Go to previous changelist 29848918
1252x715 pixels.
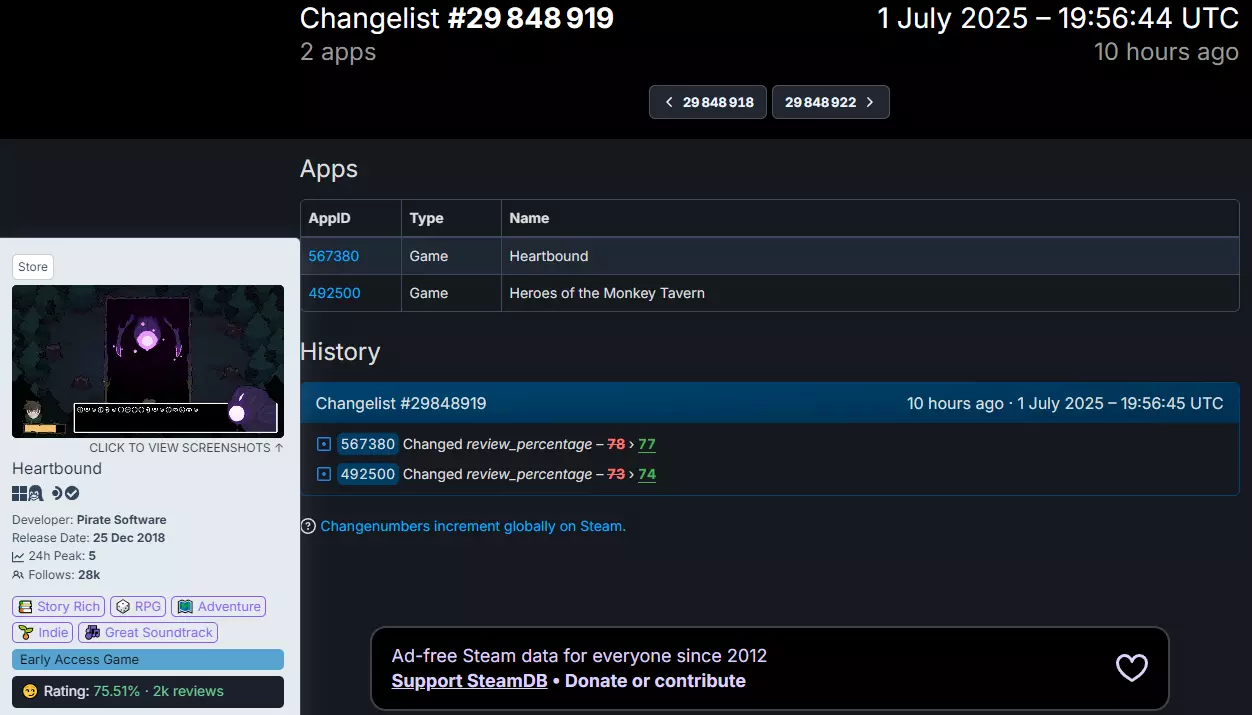click(708, 102)
